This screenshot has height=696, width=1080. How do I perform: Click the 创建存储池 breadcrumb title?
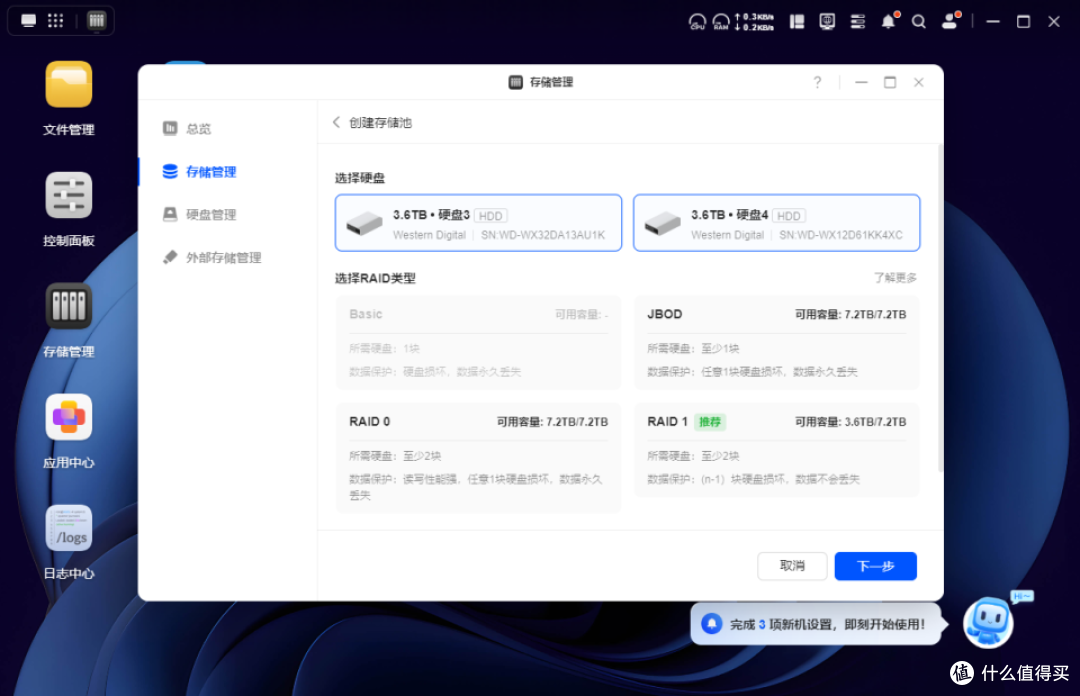(380, 123)
